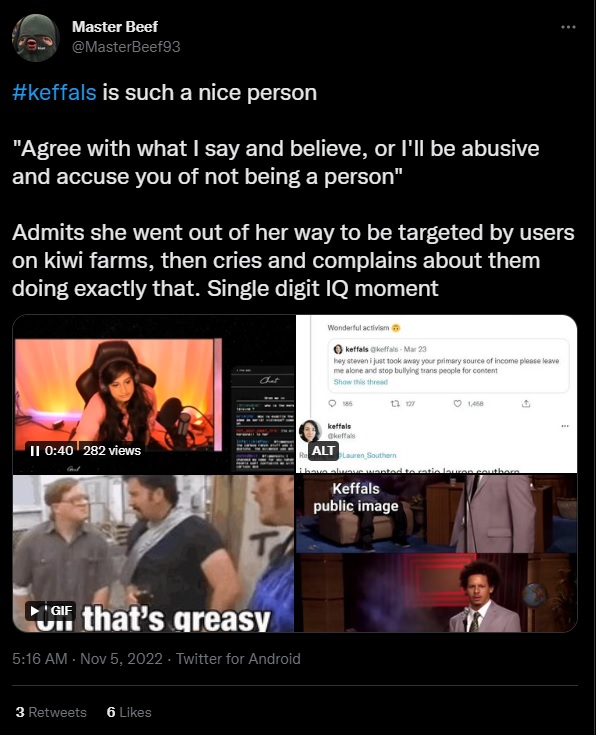Click reply icon in embedded keffals tweet
596x735 pixels.
tap(332, 403)
